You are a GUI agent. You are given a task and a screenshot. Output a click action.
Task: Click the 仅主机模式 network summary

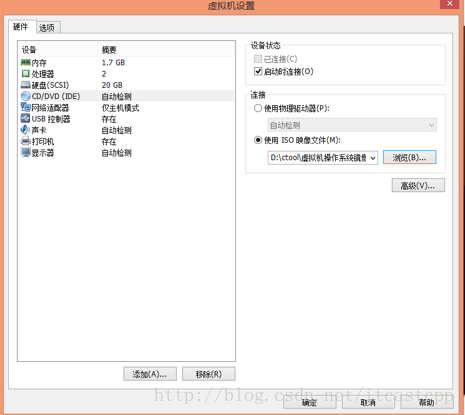coord(120,108)
